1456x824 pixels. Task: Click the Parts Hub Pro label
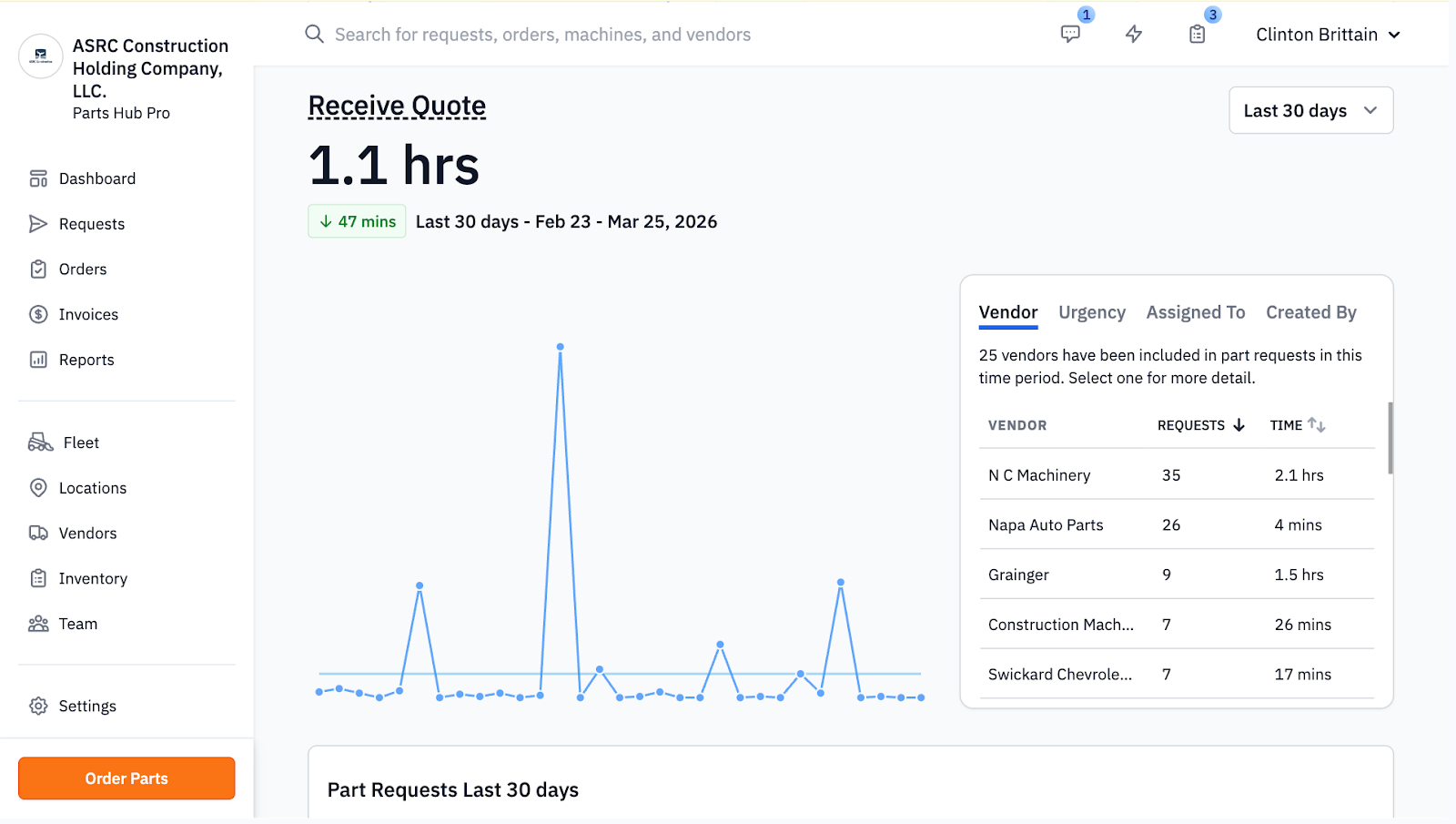tap(121, 113)
